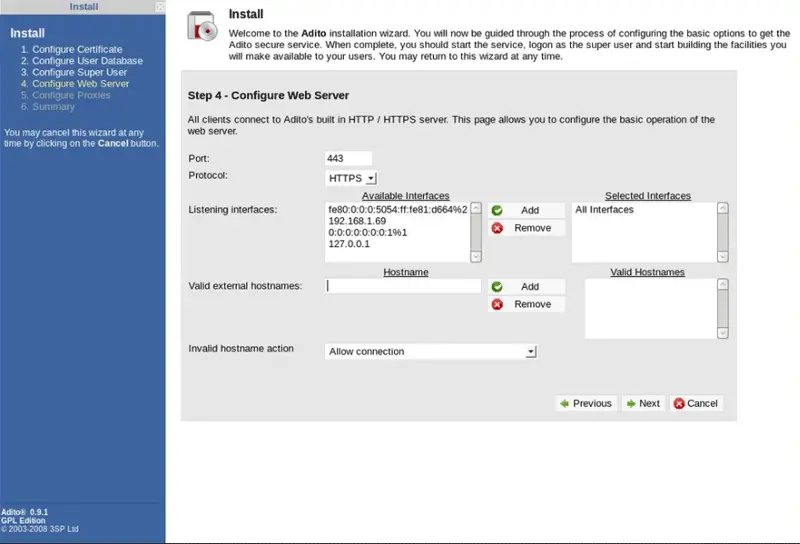Go back with the Previous button

click(x=586, y=403)
